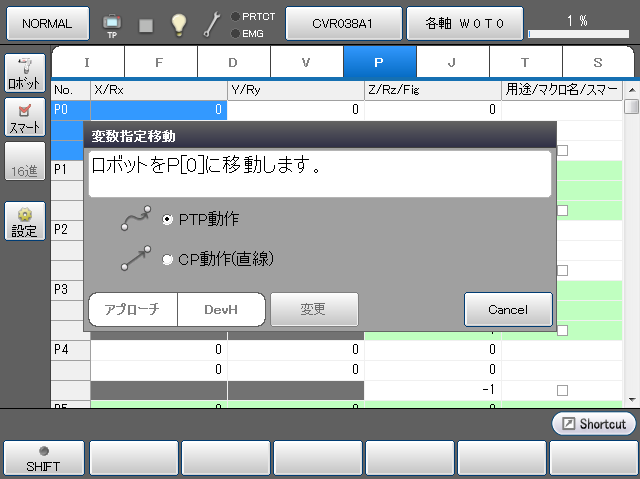Click the light bulb icon
Viewport: 640px width, 479px height.
pyautogui.click(x=178, y=23)
